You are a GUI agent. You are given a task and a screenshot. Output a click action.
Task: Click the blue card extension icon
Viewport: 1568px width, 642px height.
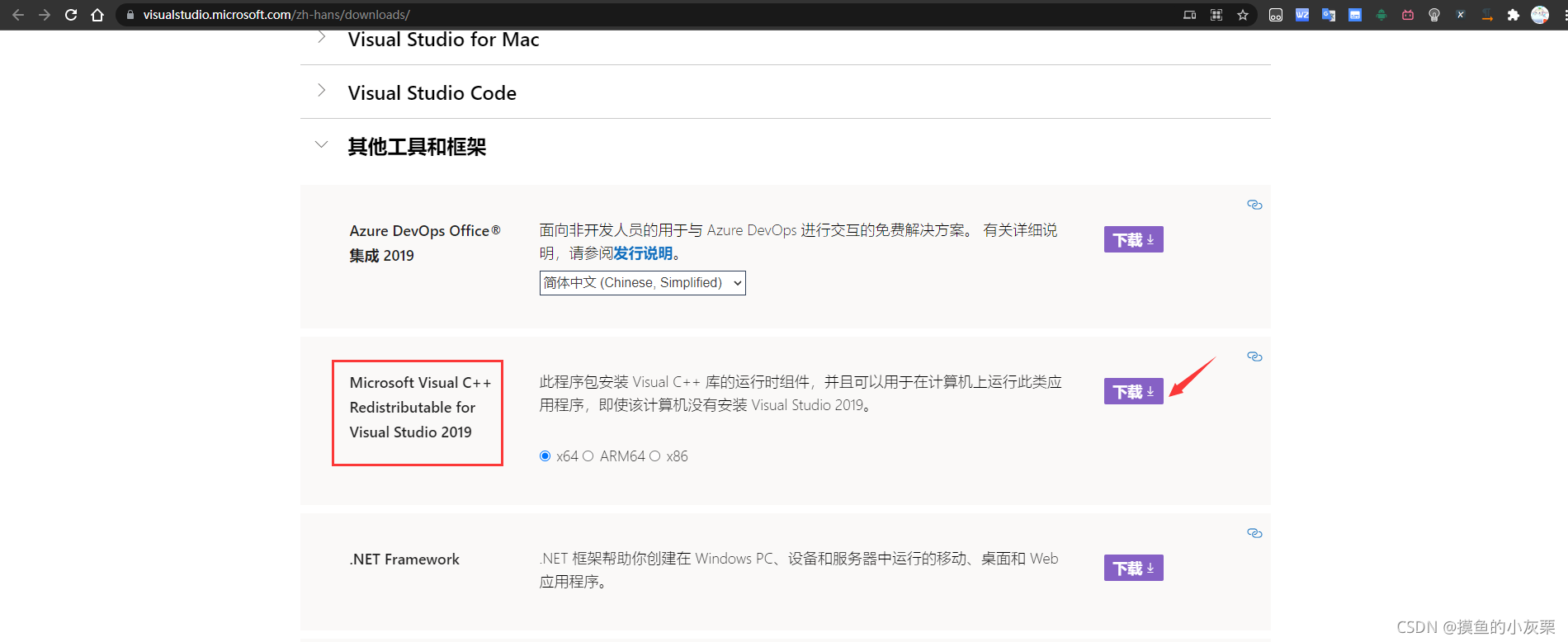click(1354, 15)
